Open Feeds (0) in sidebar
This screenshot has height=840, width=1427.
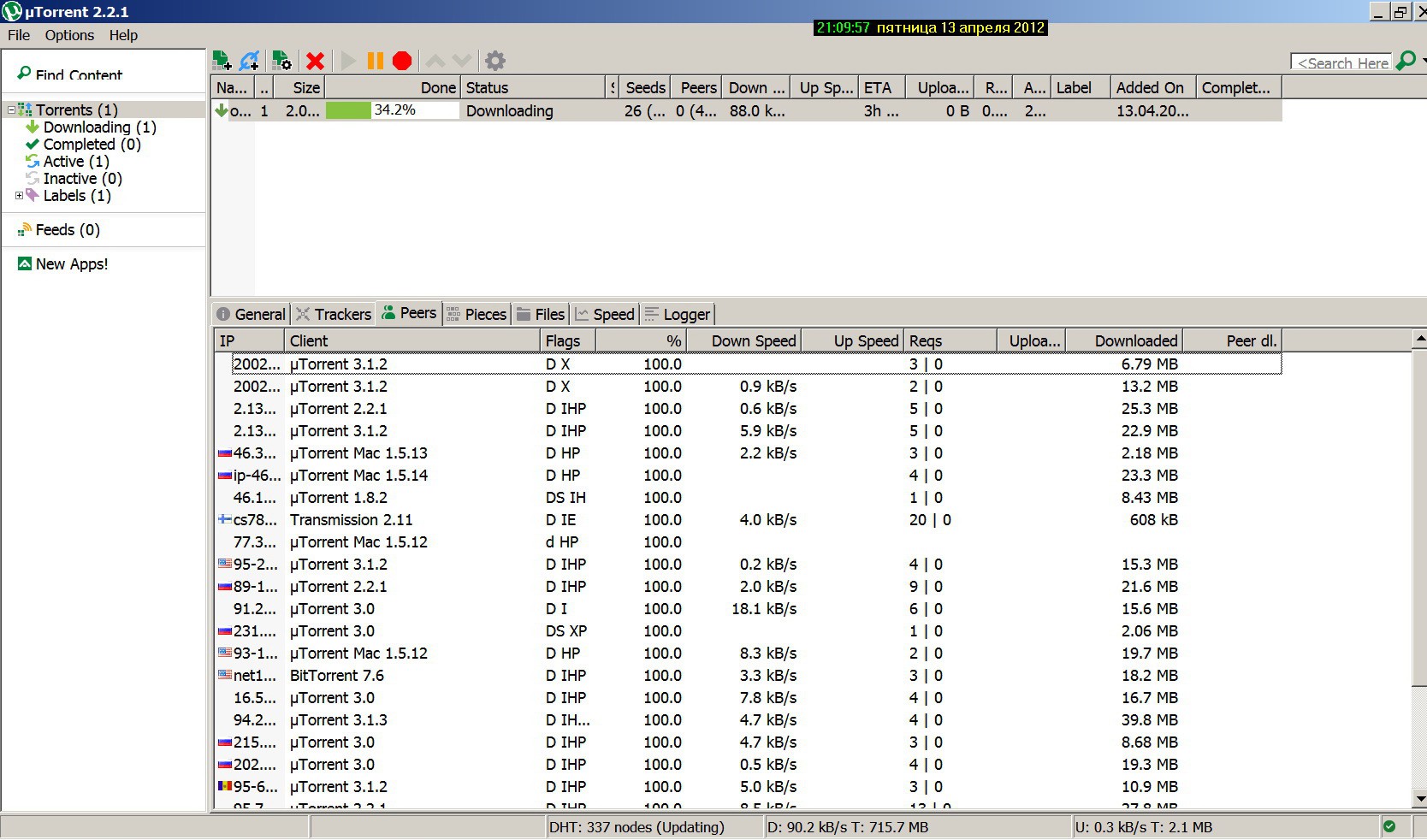coord(68,229)
